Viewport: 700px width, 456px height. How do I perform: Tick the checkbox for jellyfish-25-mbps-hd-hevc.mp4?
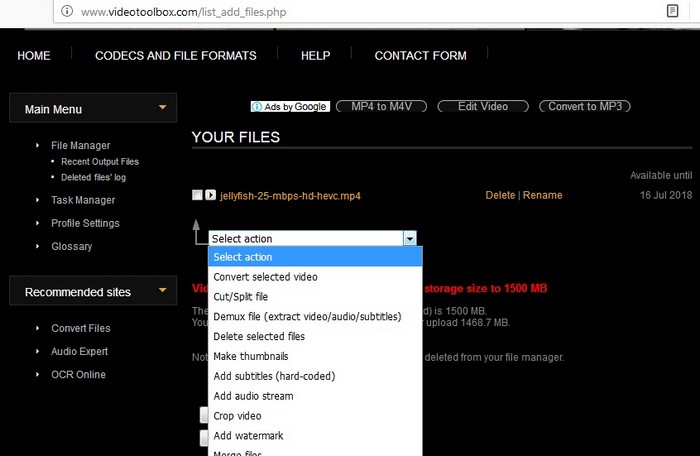[x=197, y=195]
